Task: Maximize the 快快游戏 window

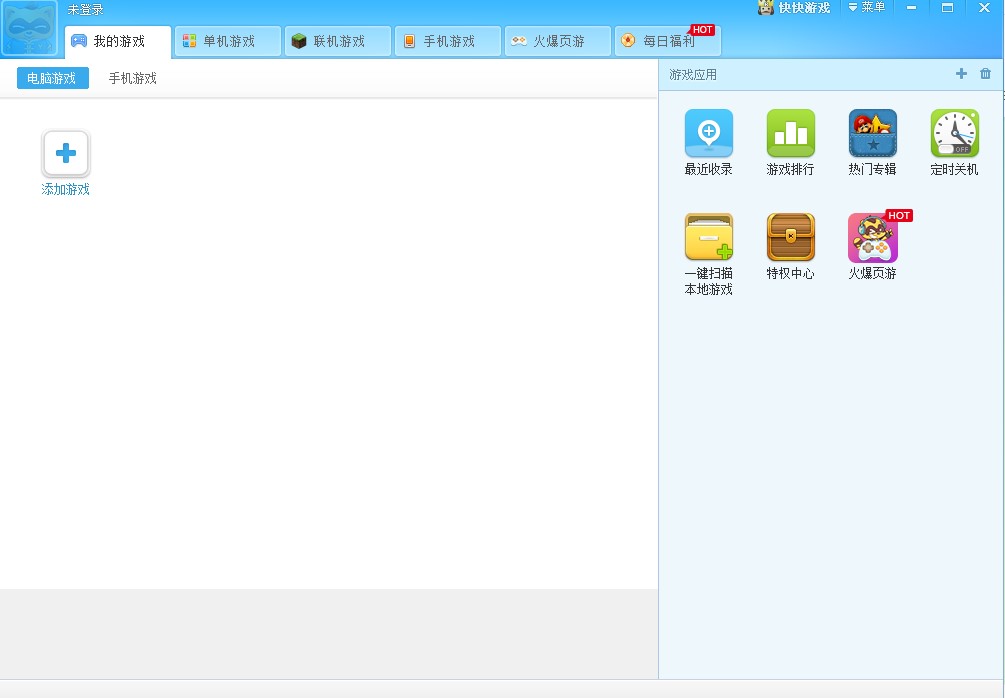Action: click(x=947, y=8)
